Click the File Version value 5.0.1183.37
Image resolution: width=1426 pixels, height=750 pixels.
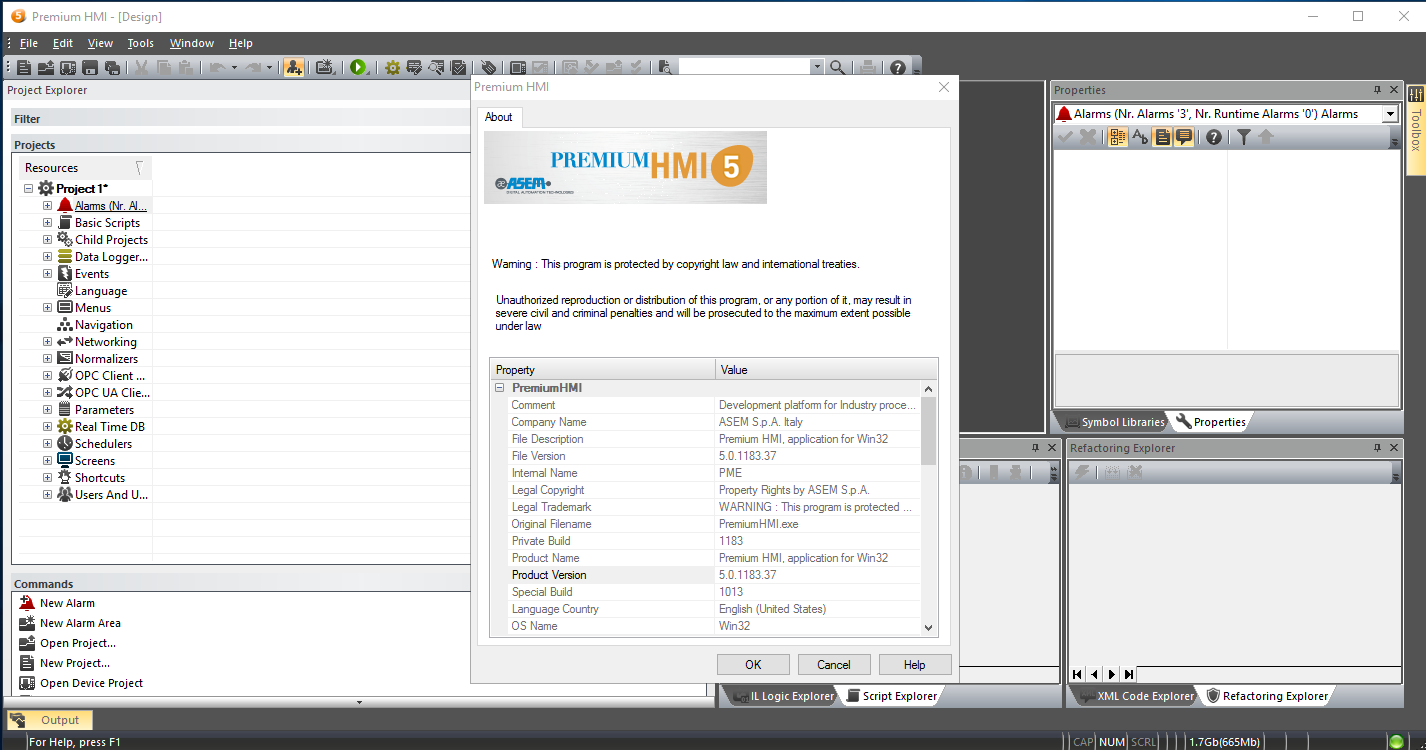[748, 456]
